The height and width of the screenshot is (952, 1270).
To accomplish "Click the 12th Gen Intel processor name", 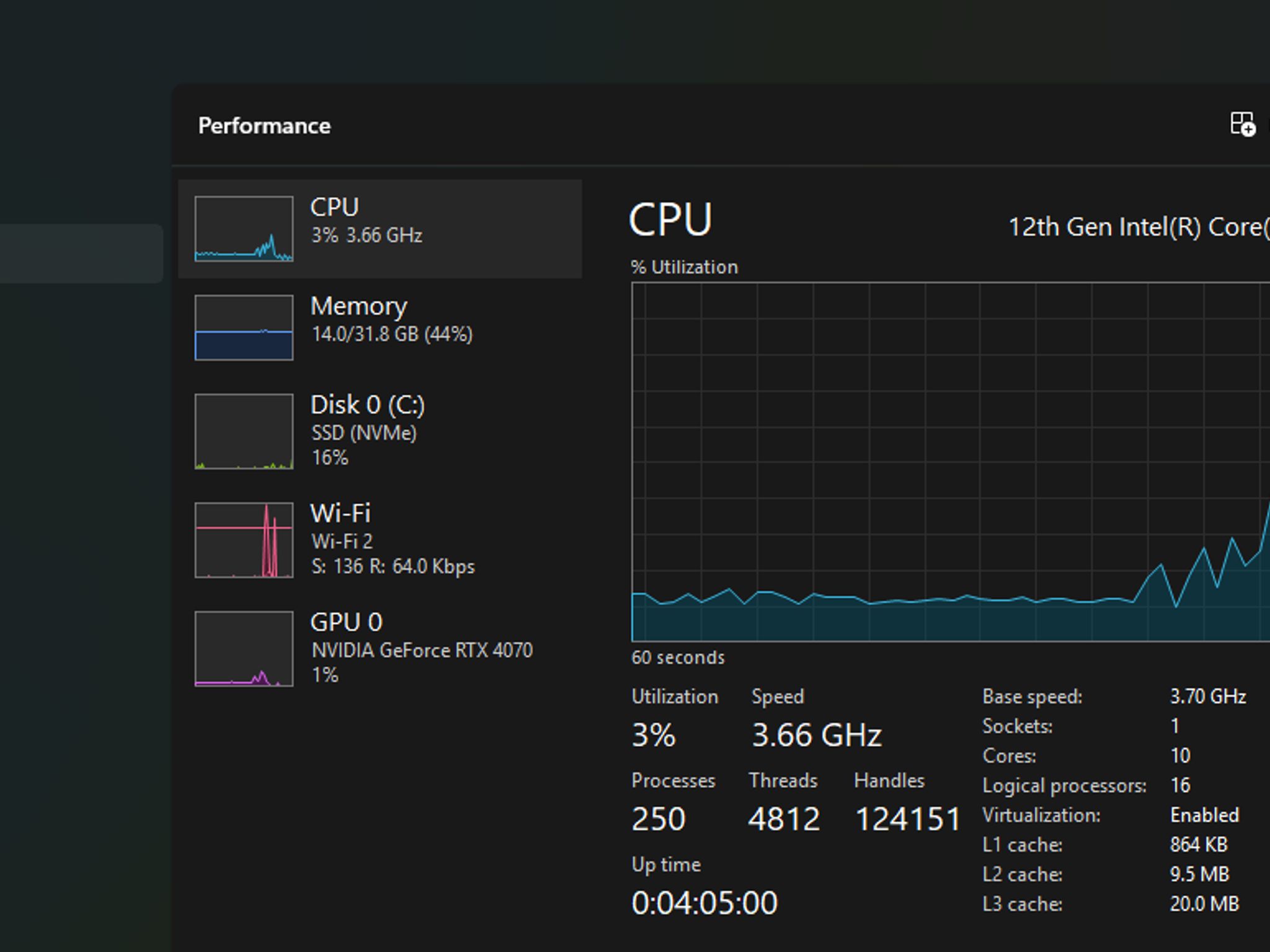I will tap(1139, 227).
